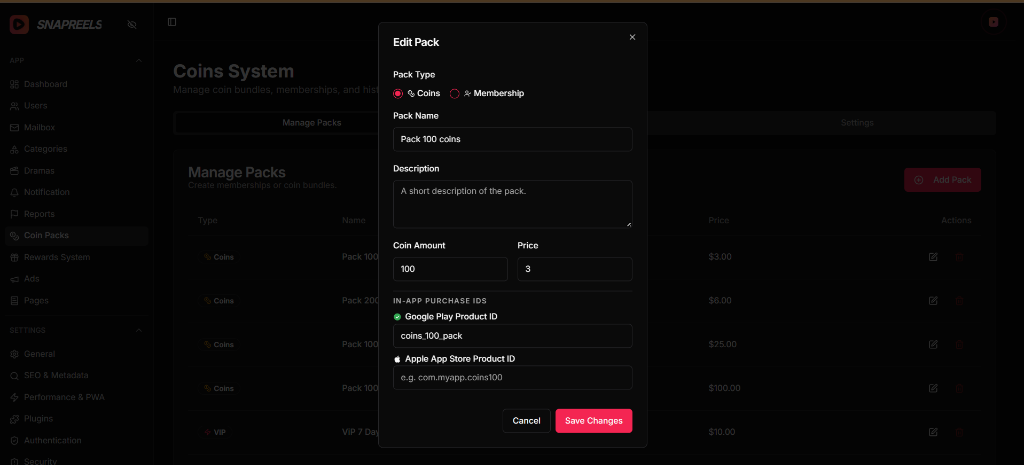This screenshot has height=465, width=1024.
Task: Edit the $3.00 pack row
Action: tap(933, 257)
